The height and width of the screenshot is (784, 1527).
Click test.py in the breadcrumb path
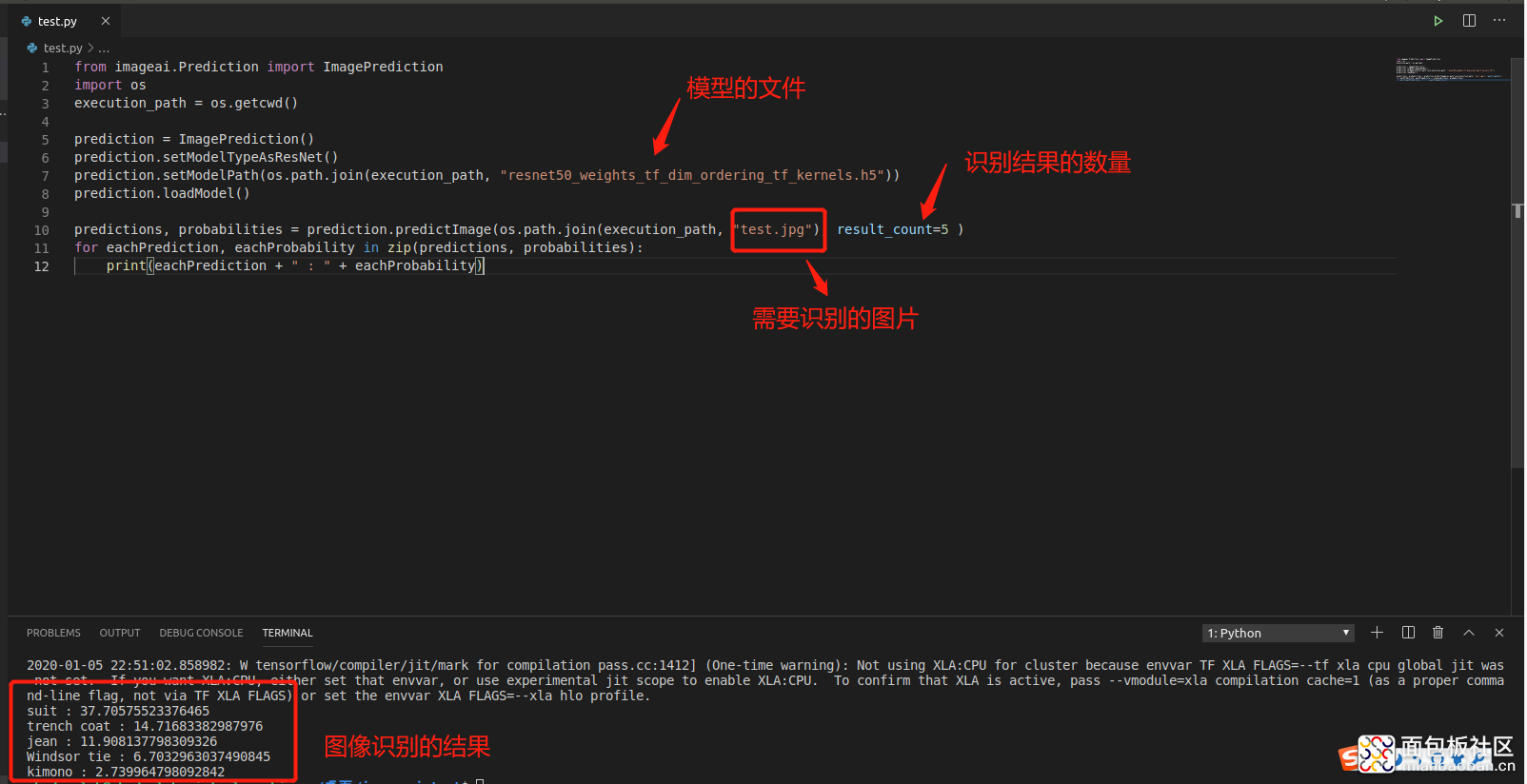pyautogui.click(x=63, y=48)
